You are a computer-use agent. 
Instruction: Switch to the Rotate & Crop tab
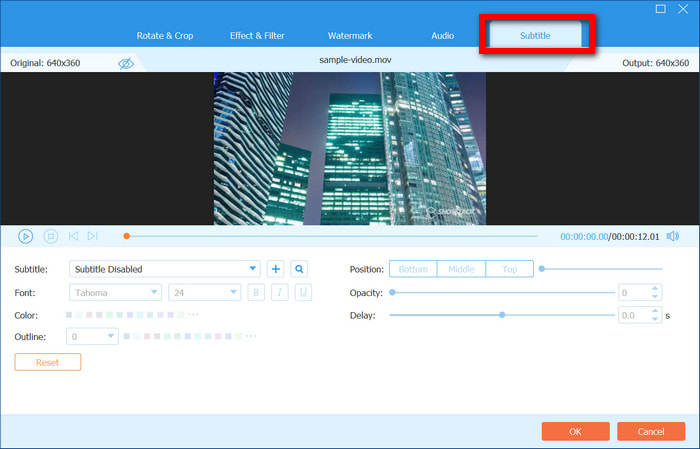(x=167, y=36)
